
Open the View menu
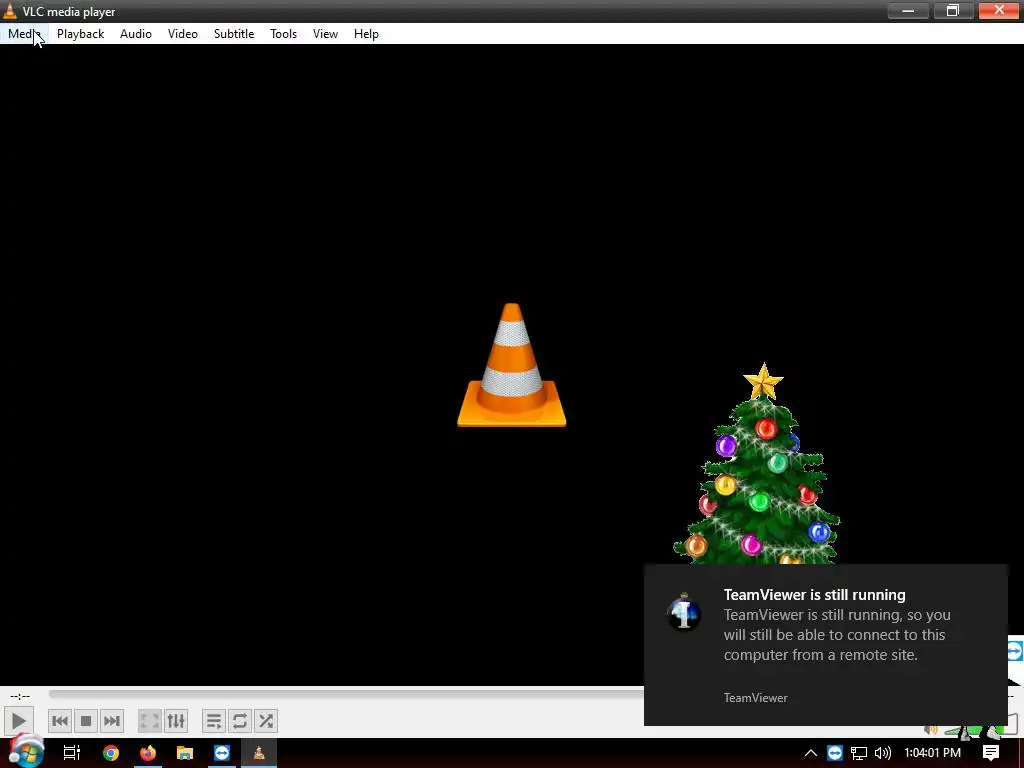(325, 34)
